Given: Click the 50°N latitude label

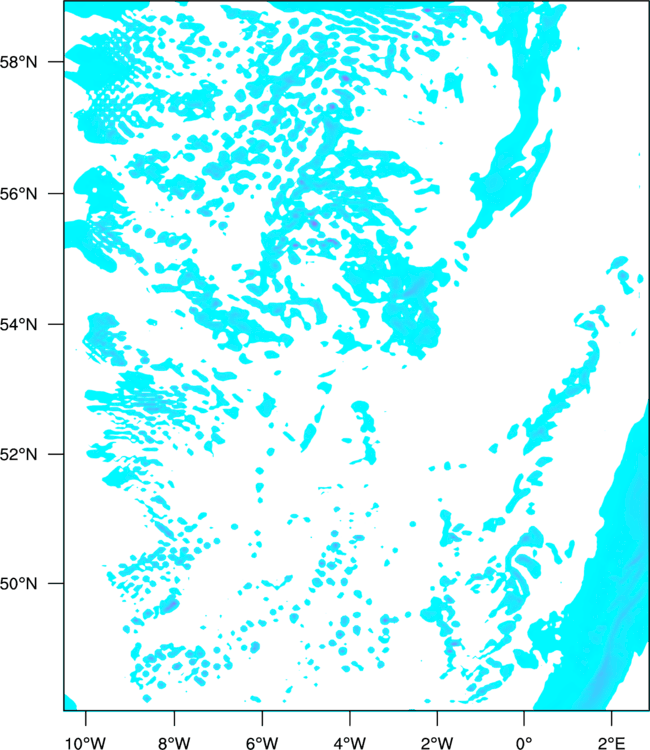Looking at the screenshot, I should [18, 584].
